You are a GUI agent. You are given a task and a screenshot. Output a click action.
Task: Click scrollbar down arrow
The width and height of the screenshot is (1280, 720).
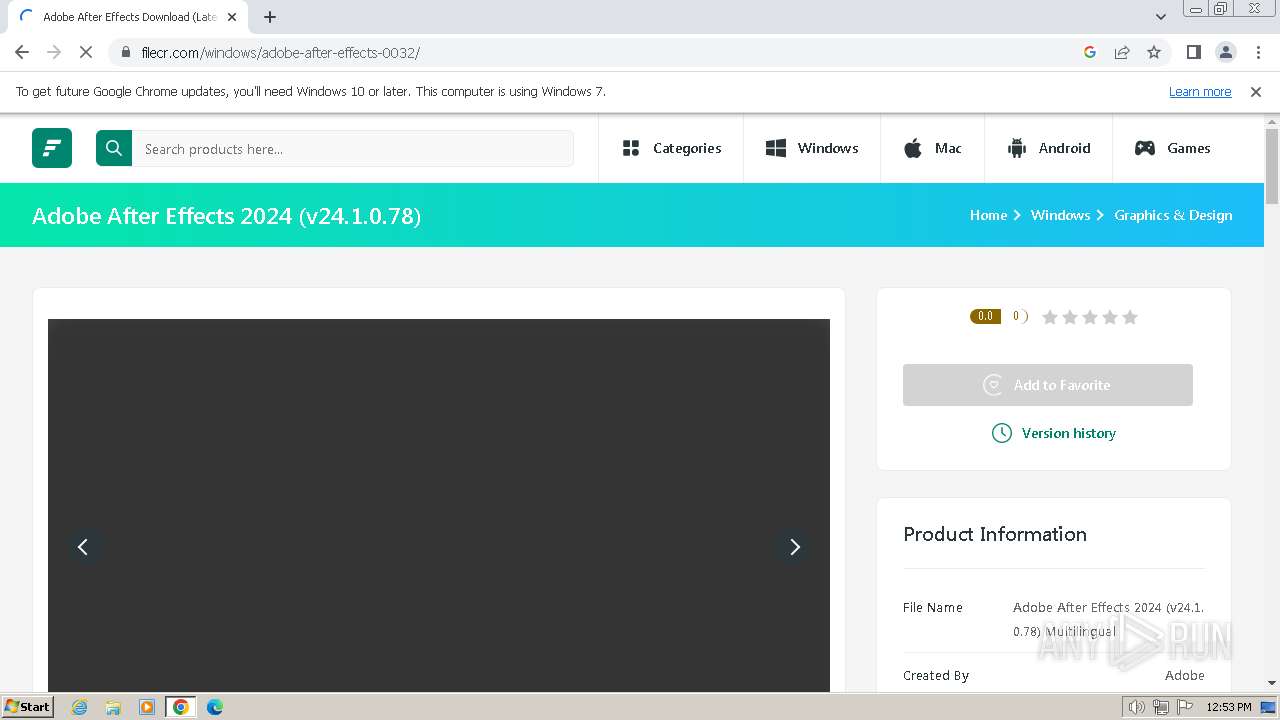[1272, 683]
